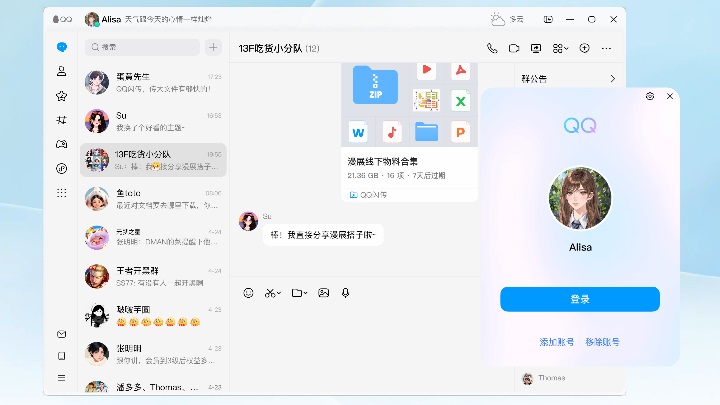720x405 pixels.
Task: Start a voice call in the group chat
Action: 492,48
